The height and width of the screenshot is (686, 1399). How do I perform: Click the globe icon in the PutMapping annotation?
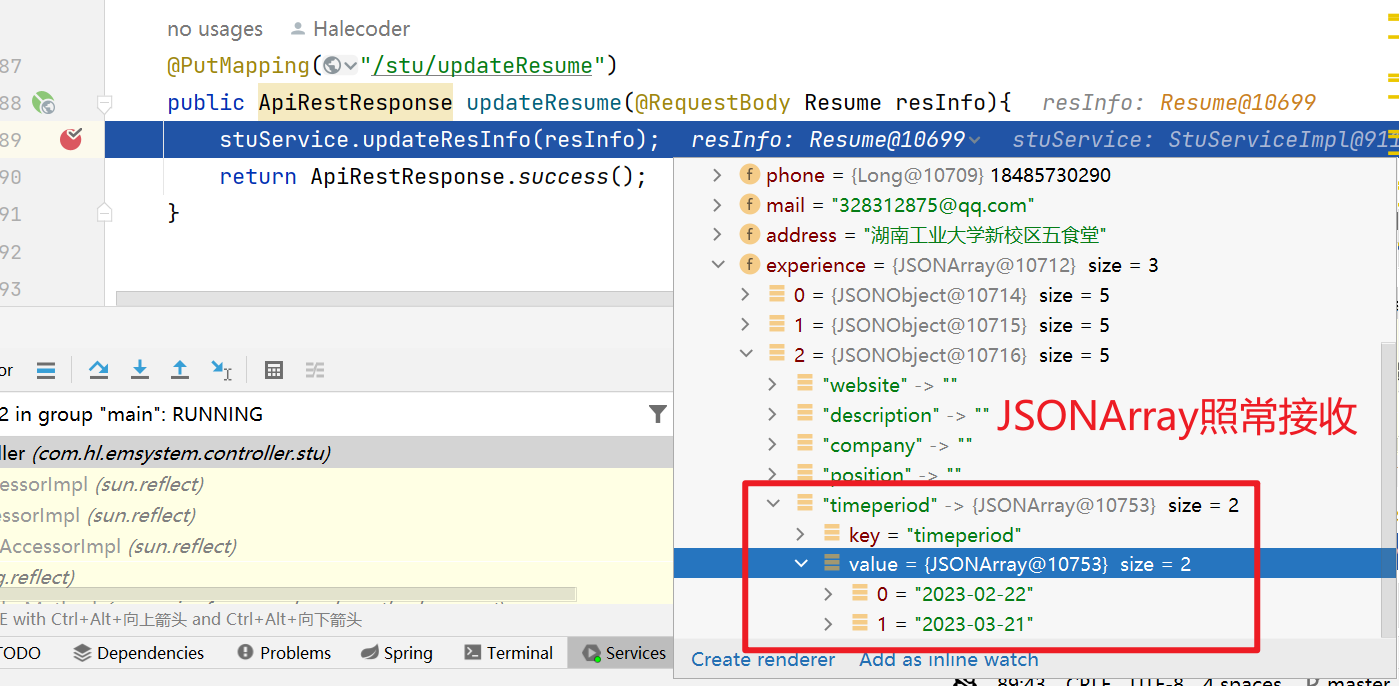point(332,65)
